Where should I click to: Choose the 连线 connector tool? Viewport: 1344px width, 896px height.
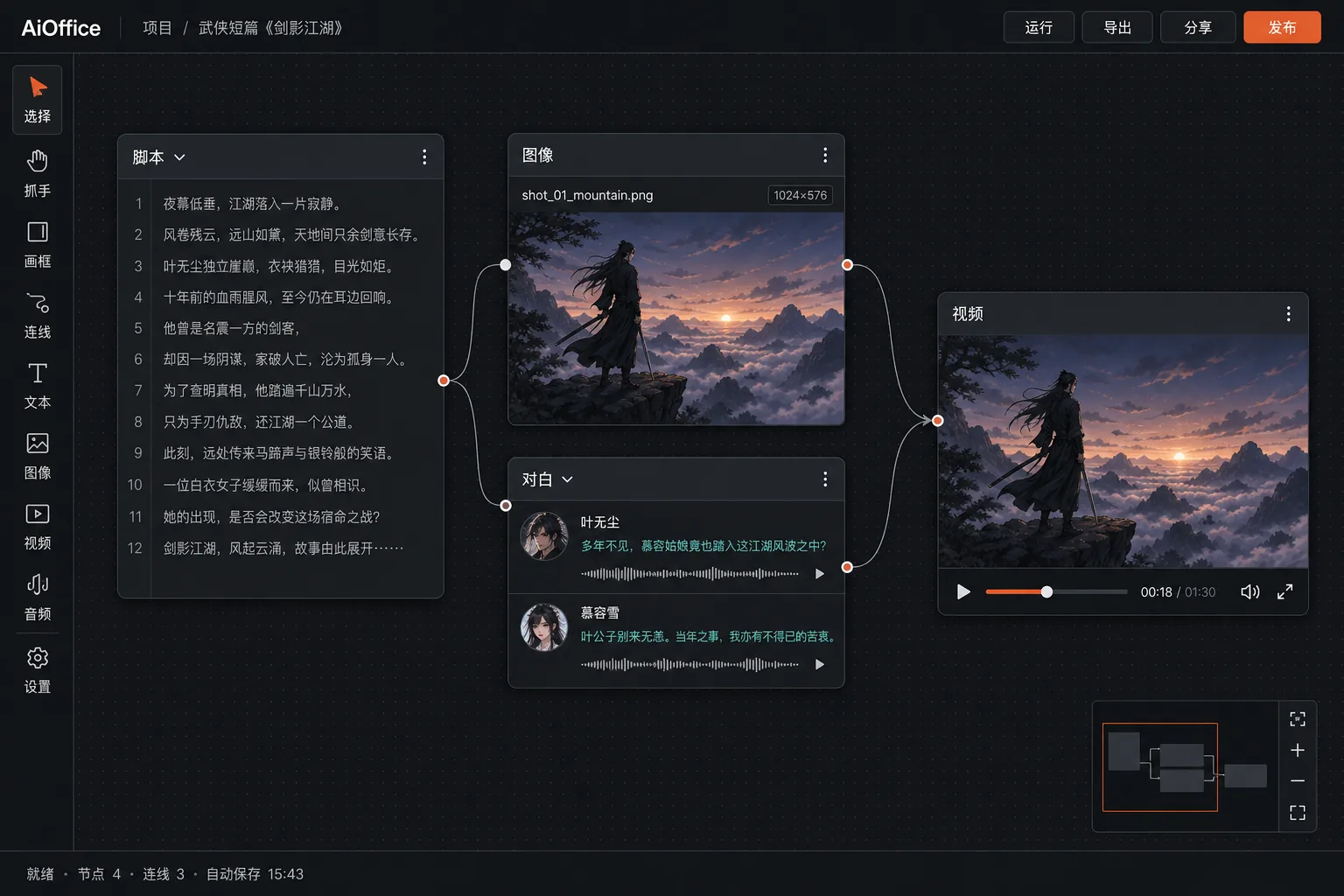(x=37, y=315)
